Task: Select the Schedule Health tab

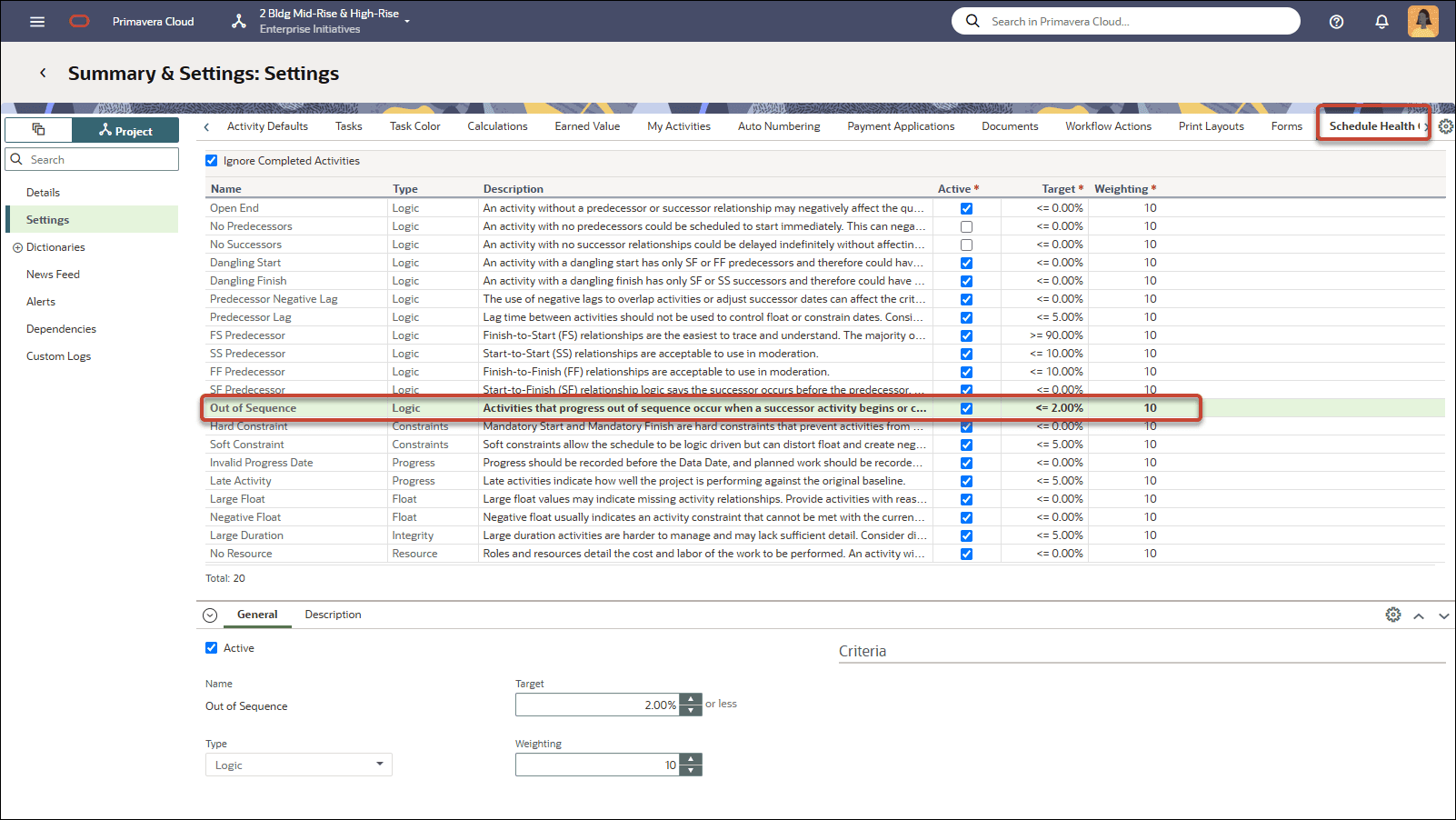Action: click(1372, 126)
